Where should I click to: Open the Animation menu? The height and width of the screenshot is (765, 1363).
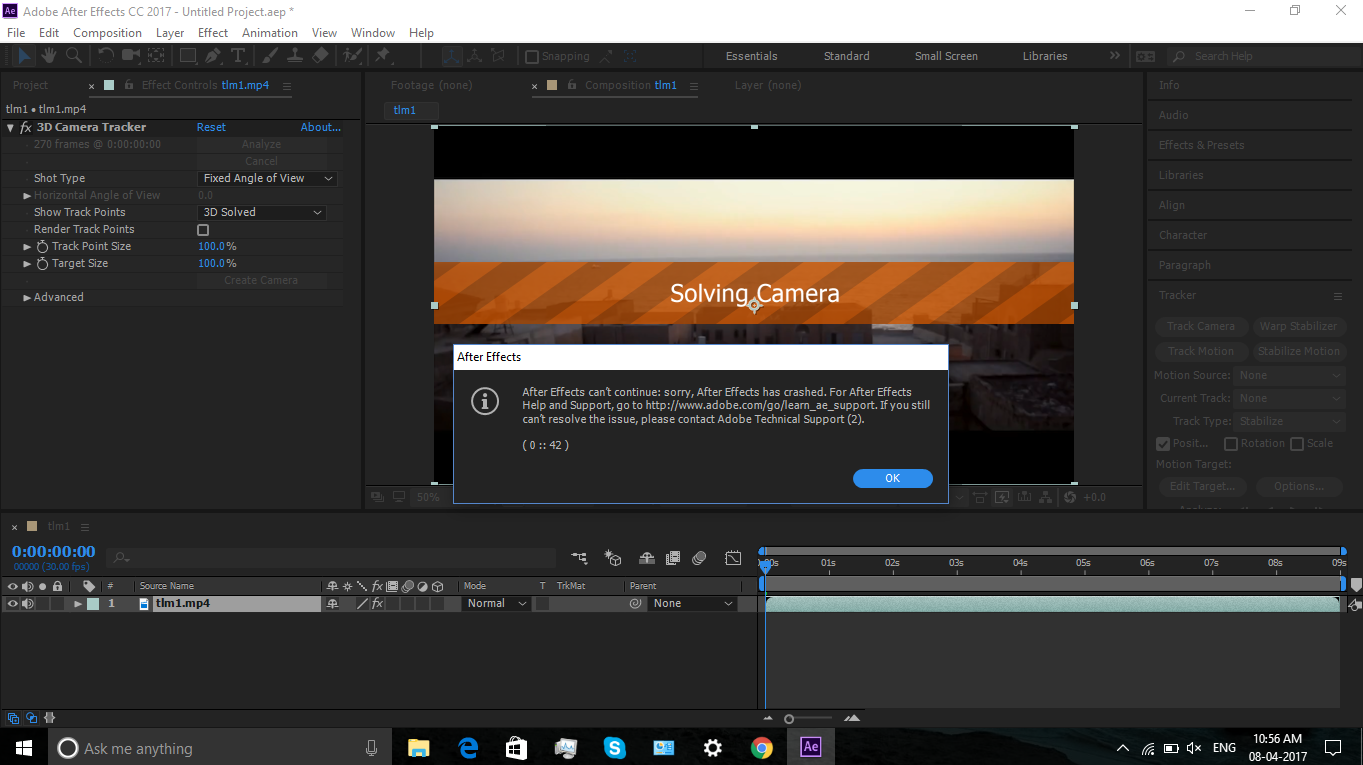270,33
